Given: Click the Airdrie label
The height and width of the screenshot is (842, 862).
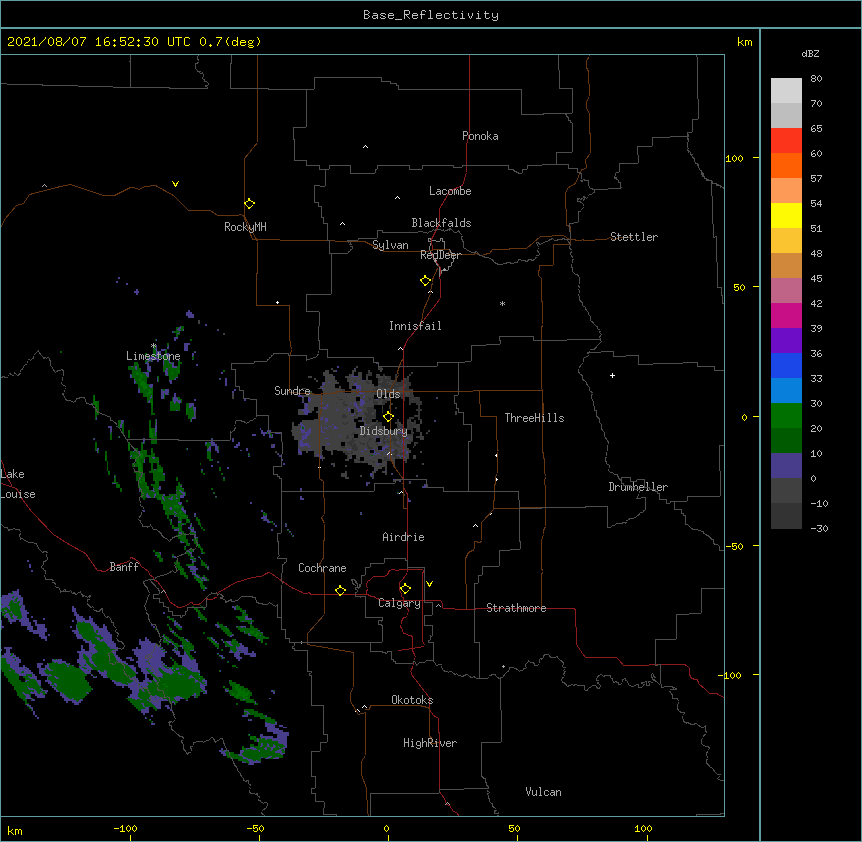Looking at the screenshot, I should point(404,537).
